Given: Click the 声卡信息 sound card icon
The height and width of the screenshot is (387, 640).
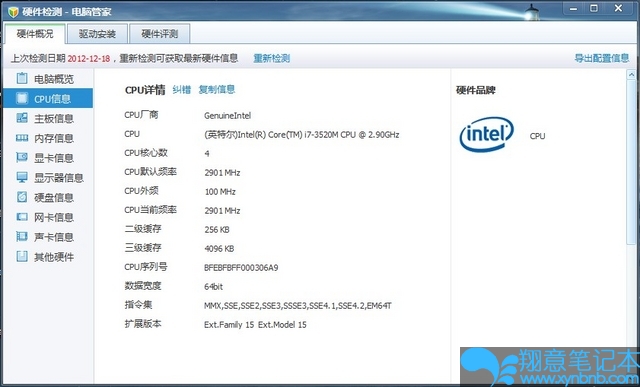Looking at the screenshot, I should [22, 237].
